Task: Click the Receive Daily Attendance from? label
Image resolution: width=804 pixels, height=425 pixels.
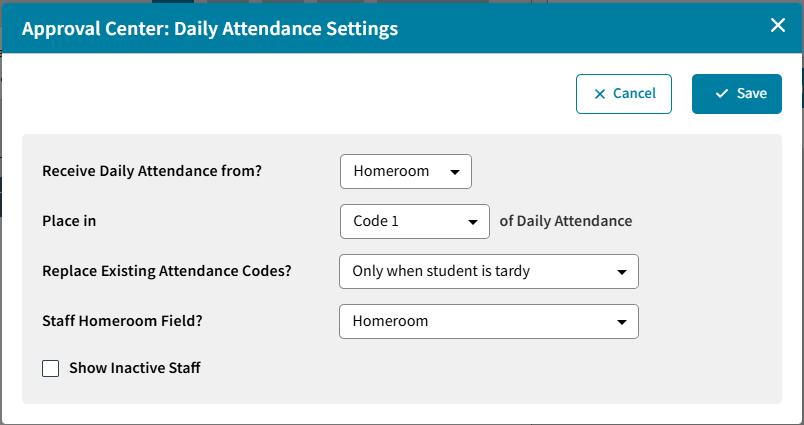Action: 152,171
